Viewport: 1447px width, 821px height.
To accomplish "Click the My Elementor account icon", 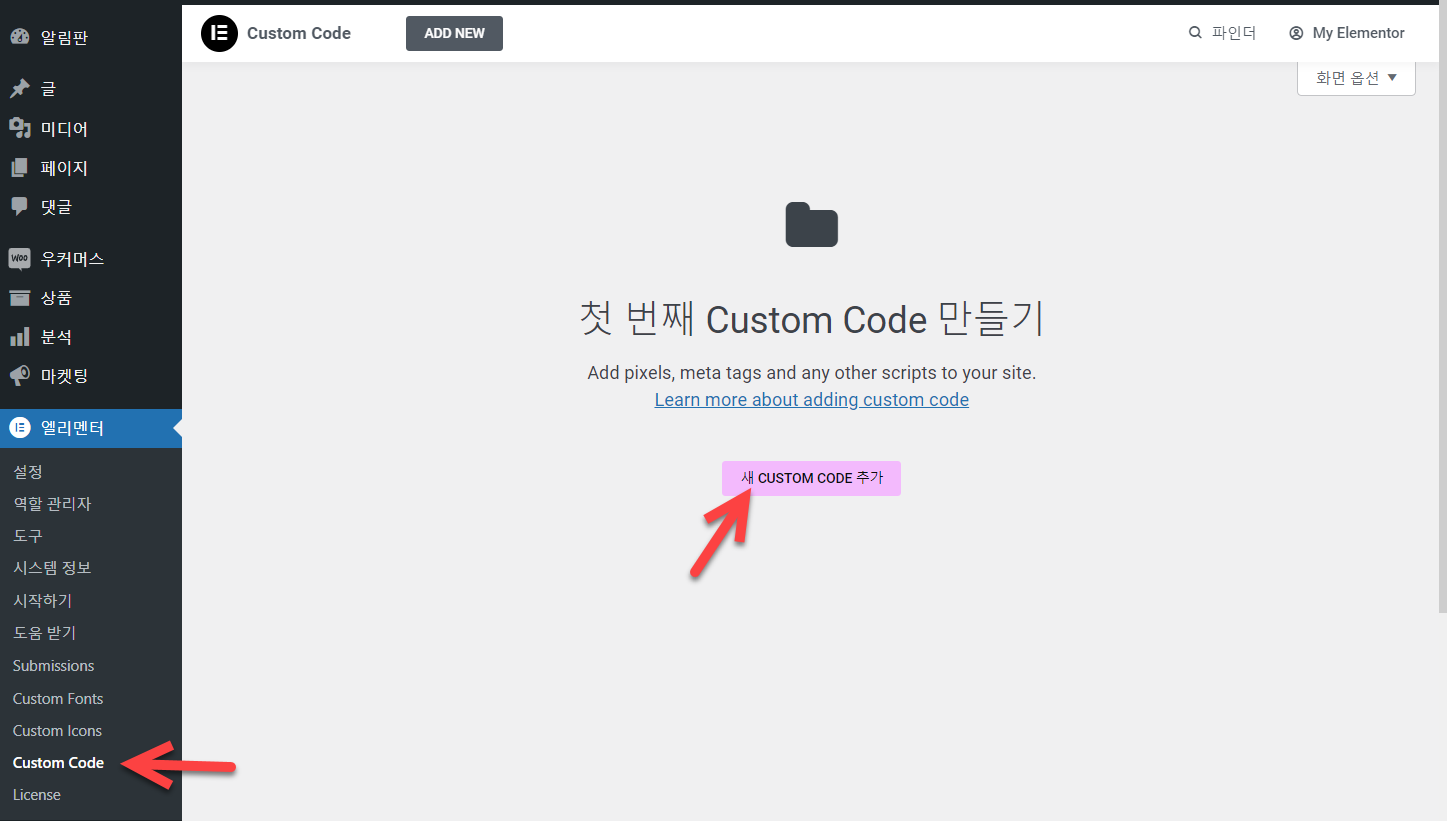I will (x=1297, y=32).
